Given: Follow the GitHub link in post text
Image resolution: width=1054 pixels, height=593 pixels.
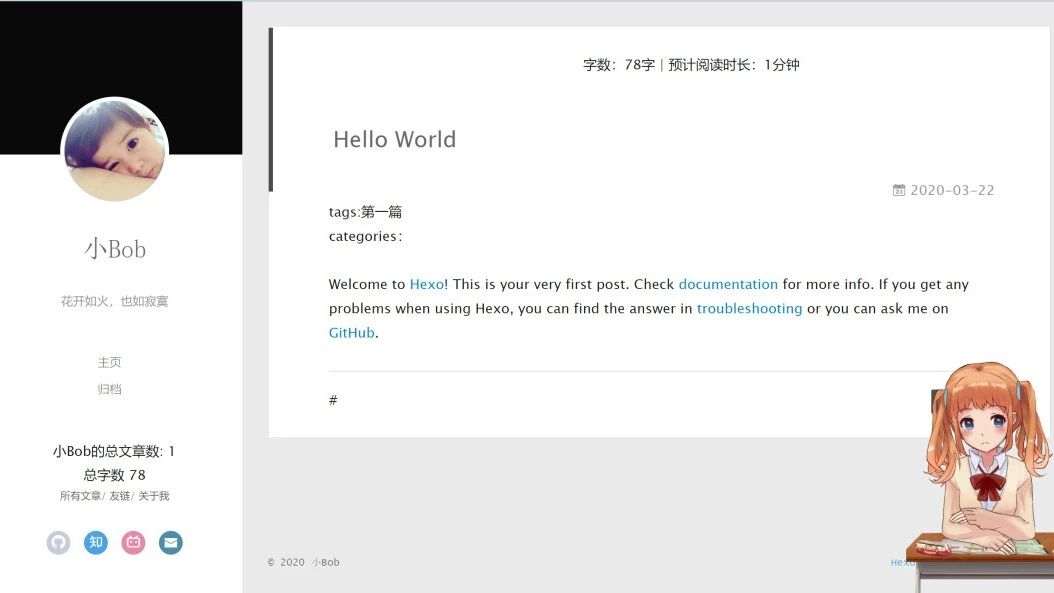Looking at the screenshot, I should [x=352, y=333].
